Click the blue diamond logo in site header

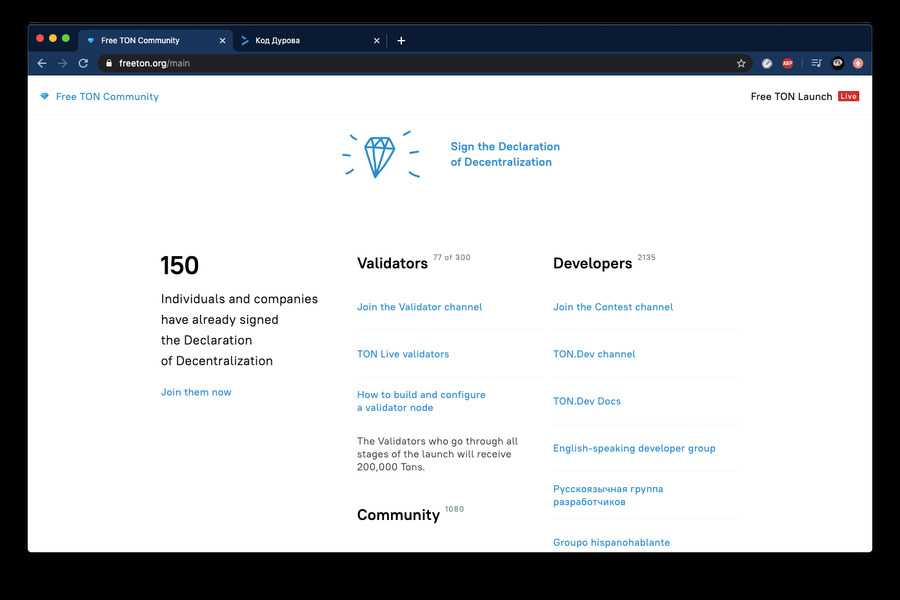45,96
